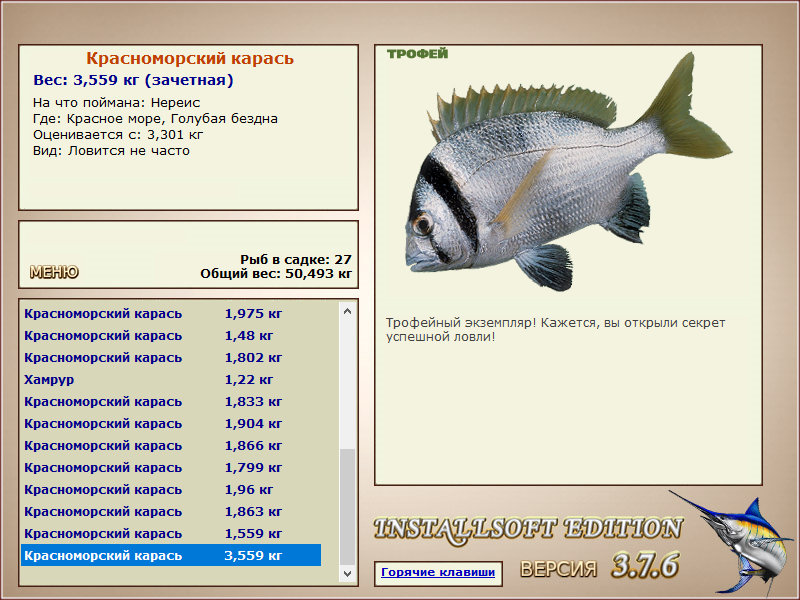Image resolution: width=800 pixels, height=600 pixels.
Task: Open the МЕНЮ button
Action: point(54,272)
